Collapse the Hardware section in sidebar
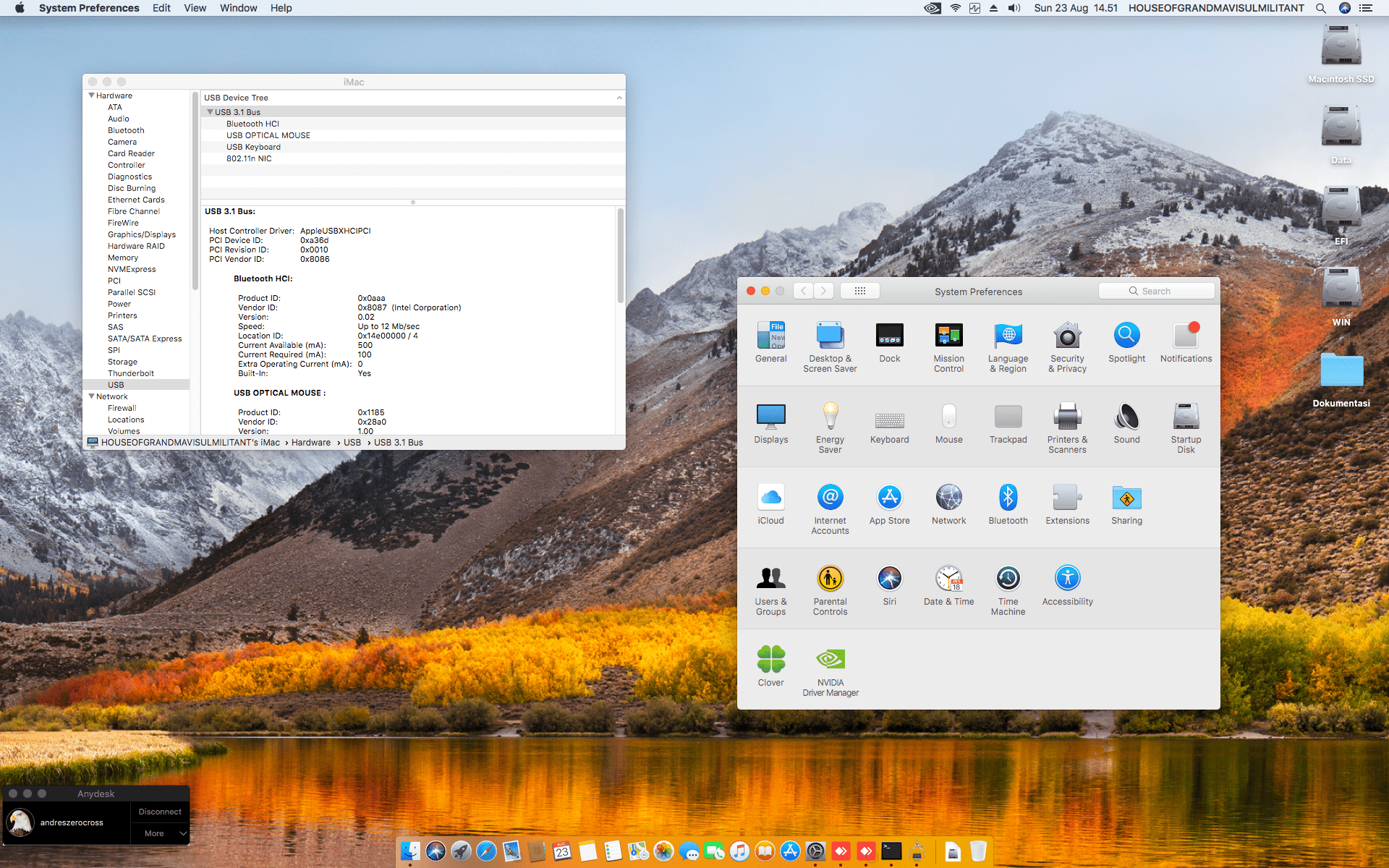Image resolution: width=1389 pixels, height=868 pixels. point(92,95)
